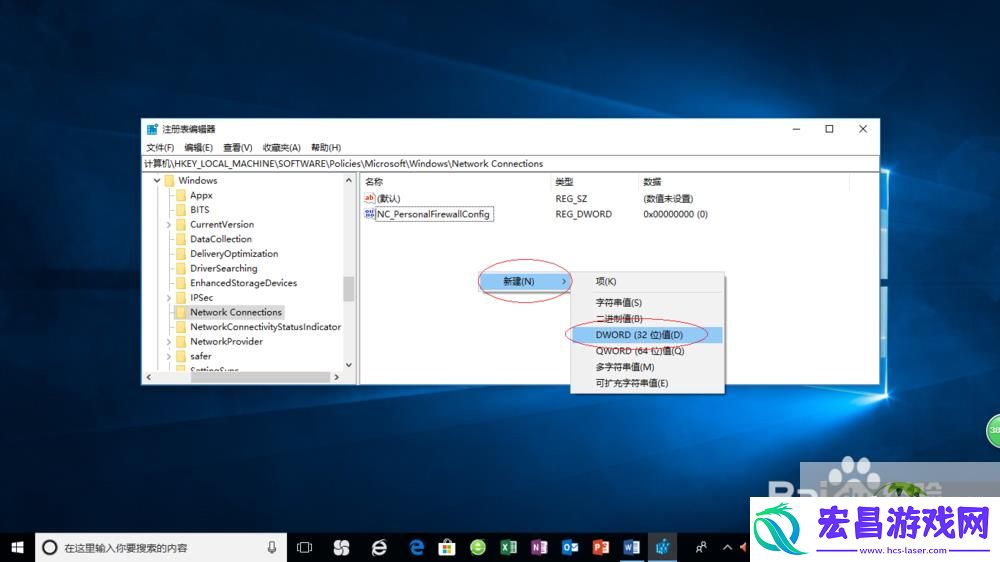
Task: Click the REG_DWORD type cell
Action: pyautogui.click(x=584, y=214)
